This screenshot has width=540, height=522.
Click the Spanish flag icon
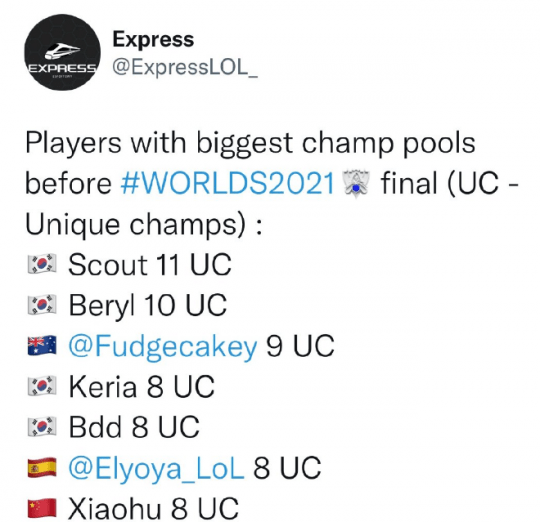point(42,467)
